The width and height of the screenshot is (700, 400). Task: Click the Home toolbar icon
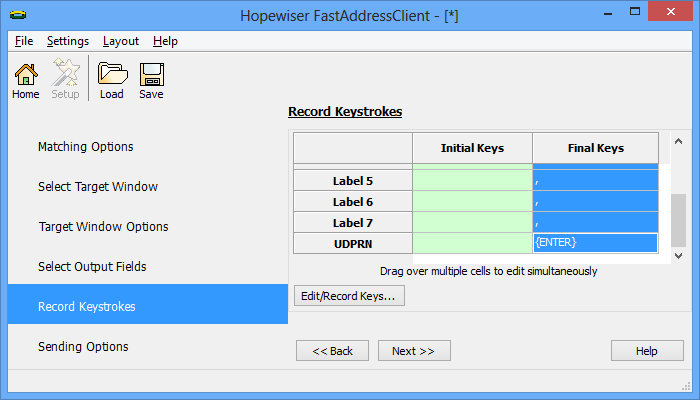(26, 80)
